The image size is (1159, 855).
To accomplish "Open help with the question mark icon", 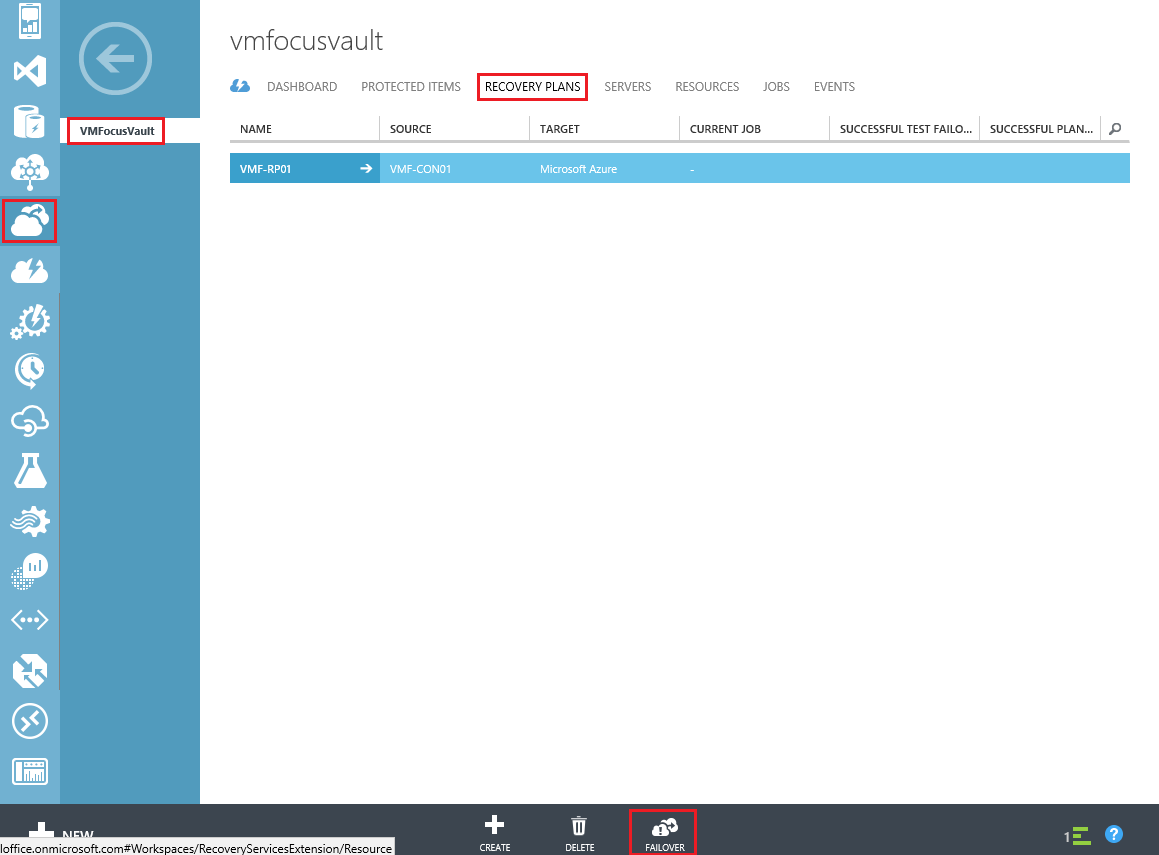I will tap(1114, 834).
